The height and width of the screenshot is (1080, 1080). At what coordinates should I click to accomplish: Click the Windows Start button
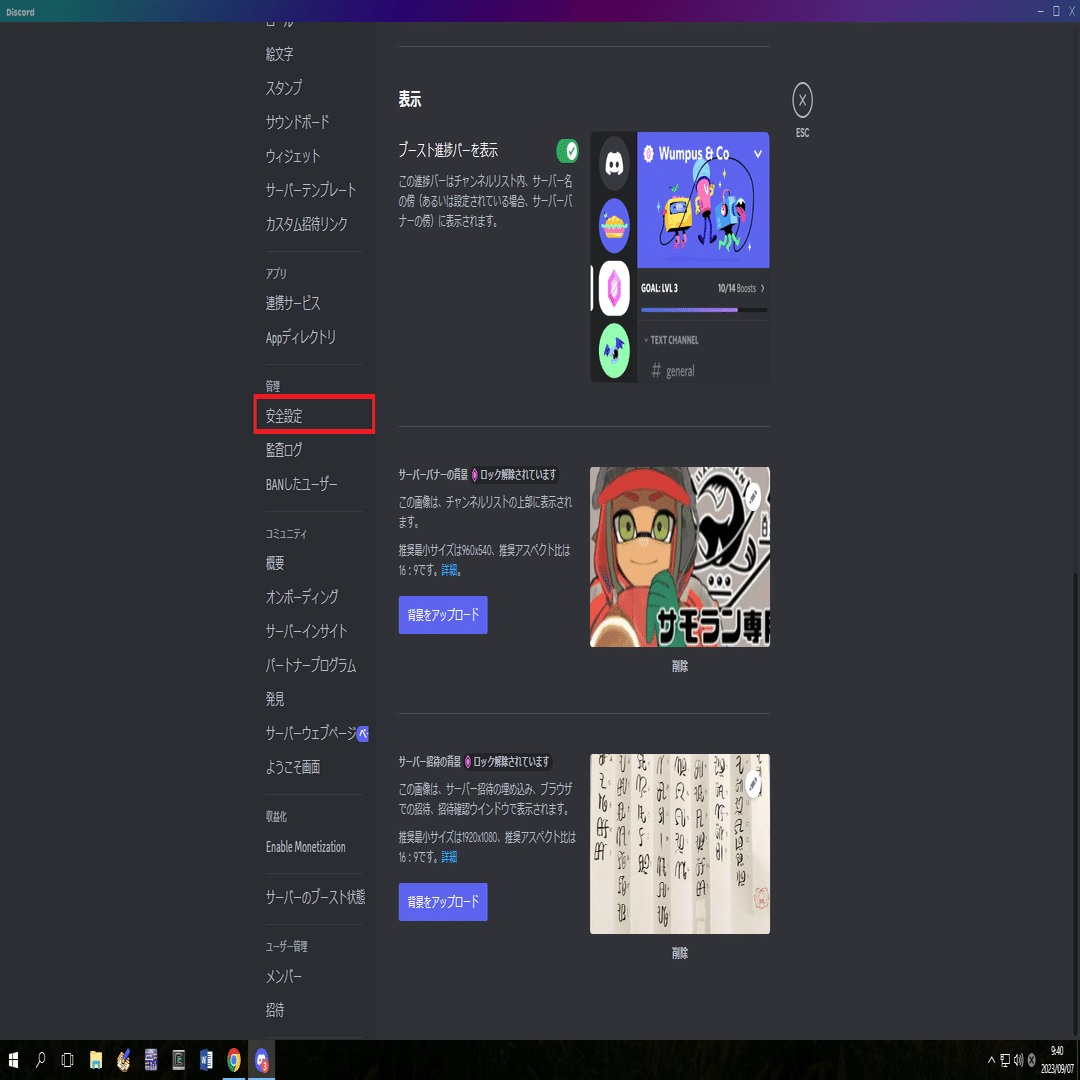coord(15,1059)
